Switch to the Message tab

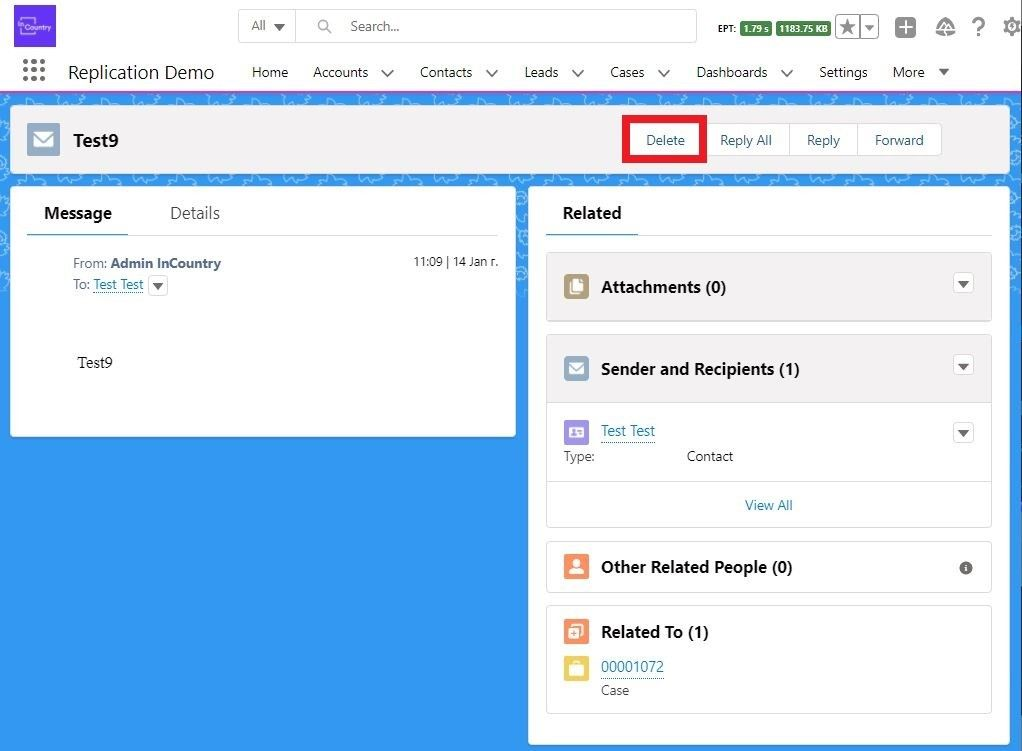pos(78,213)
